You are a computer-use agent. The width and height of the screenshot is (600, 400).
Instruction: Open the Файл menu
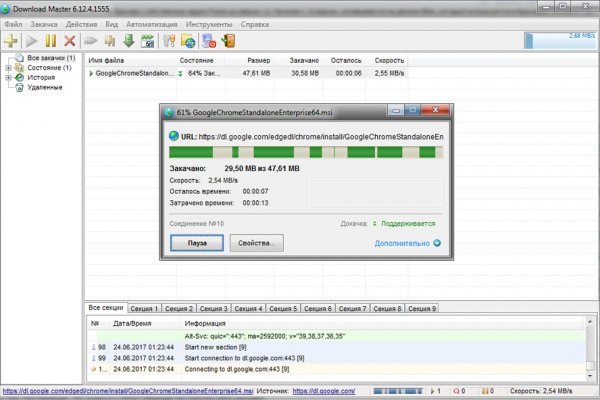click(13, 24)
